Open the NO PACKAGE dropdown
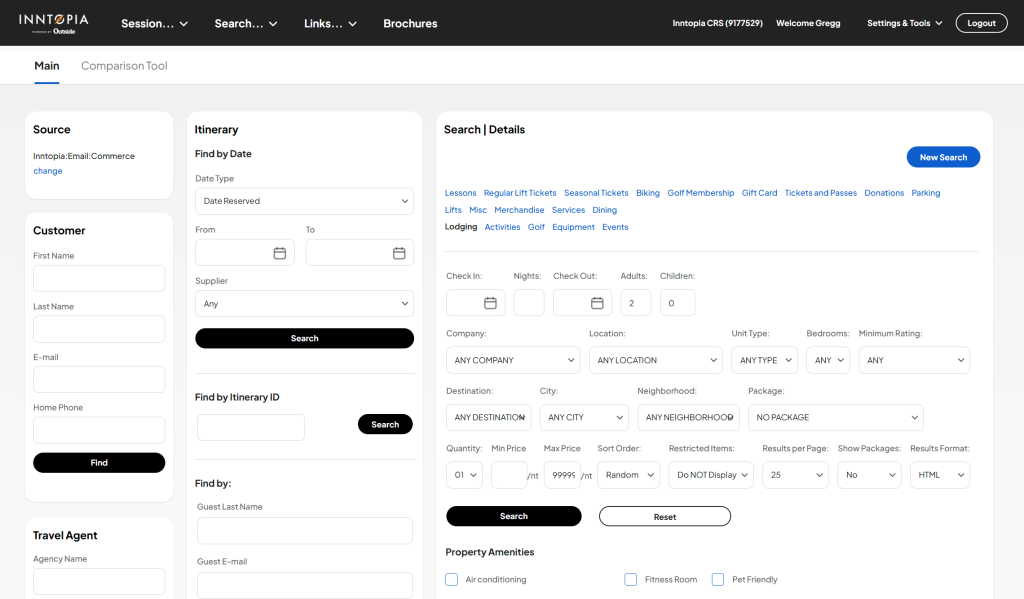The image size is (1024, 599). point(835,417)
